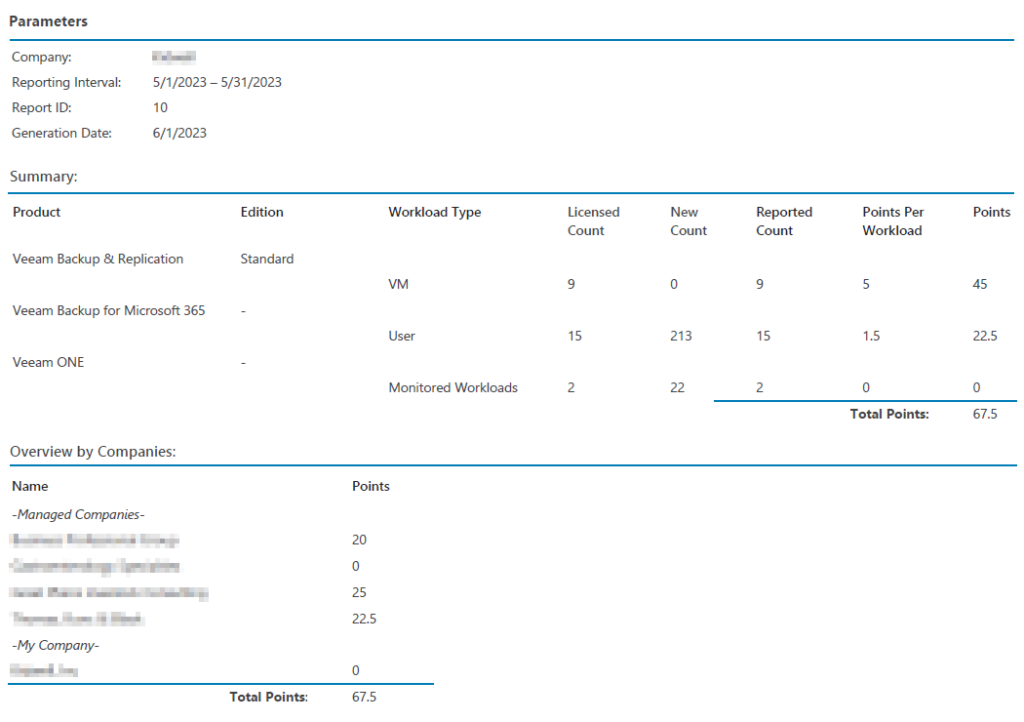Click the "22.5" points in Overview by Companies
Viewport: 1024px width, 722px height.
[364, 619]
